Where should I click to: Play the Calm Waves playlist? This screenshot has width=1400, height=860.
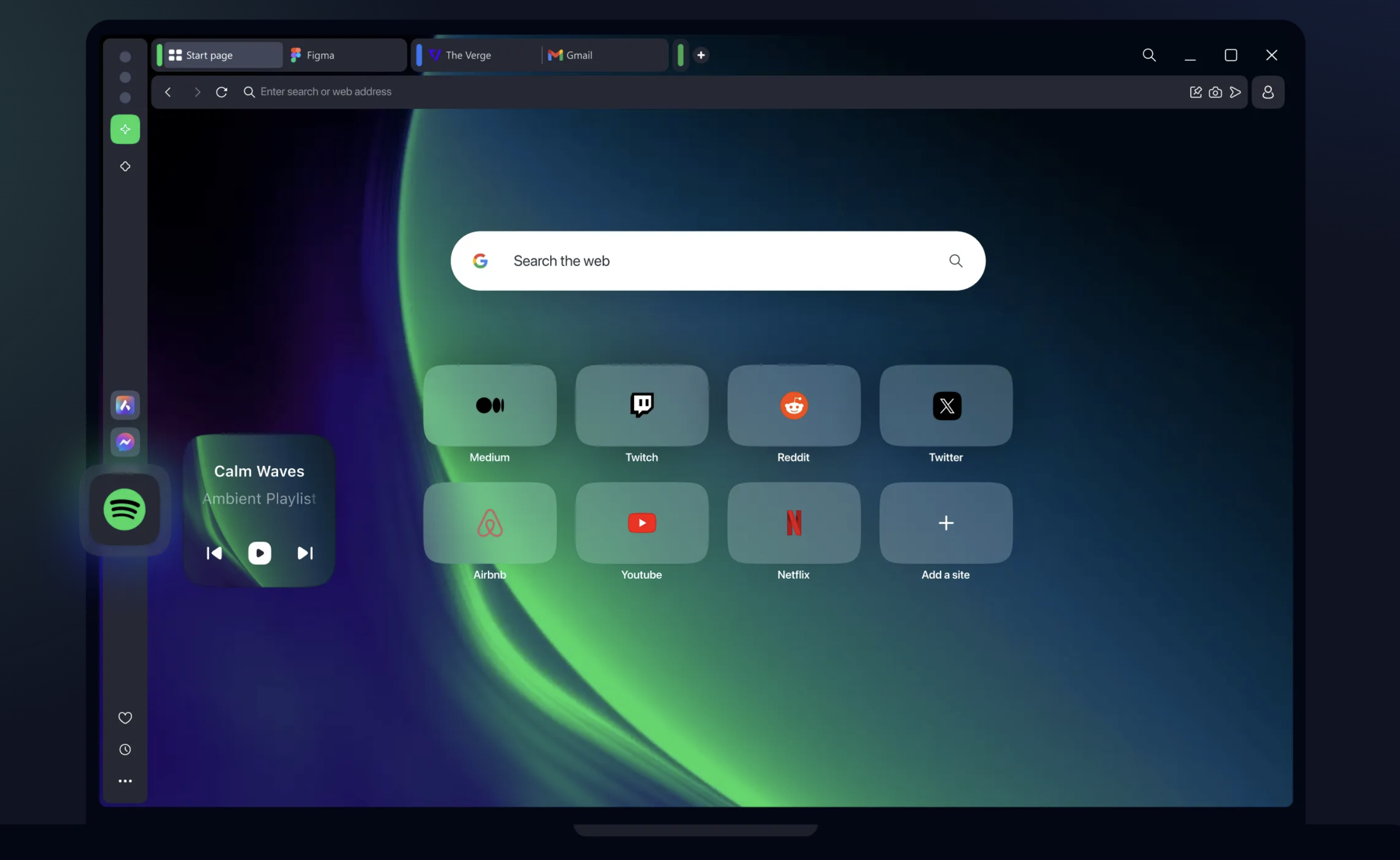pyautogui.click(x=260, y=553)
